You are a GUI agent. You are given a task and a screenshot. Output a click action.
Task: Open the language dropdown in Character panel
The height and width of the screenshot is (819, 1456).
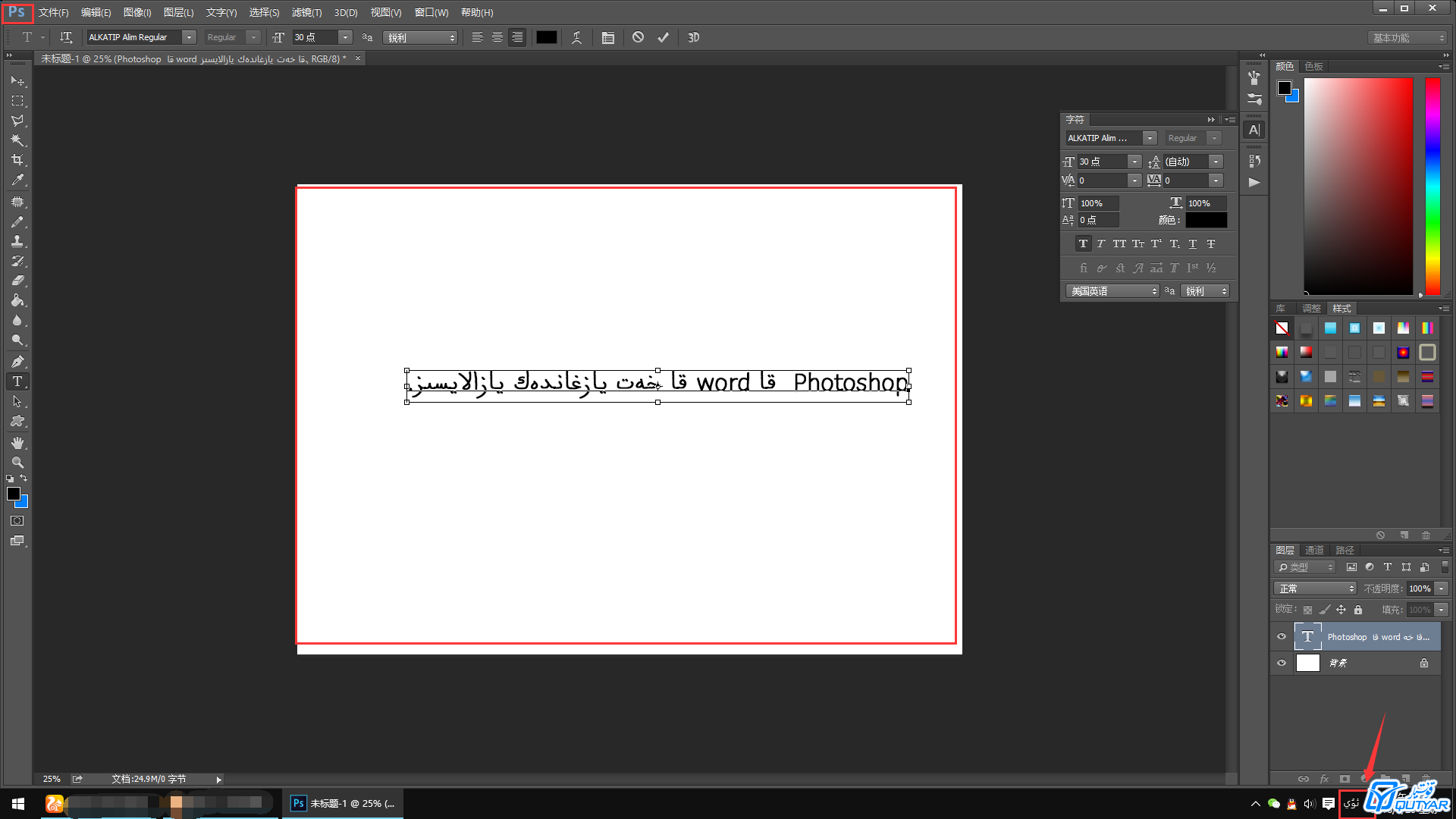coord(1112,291)
